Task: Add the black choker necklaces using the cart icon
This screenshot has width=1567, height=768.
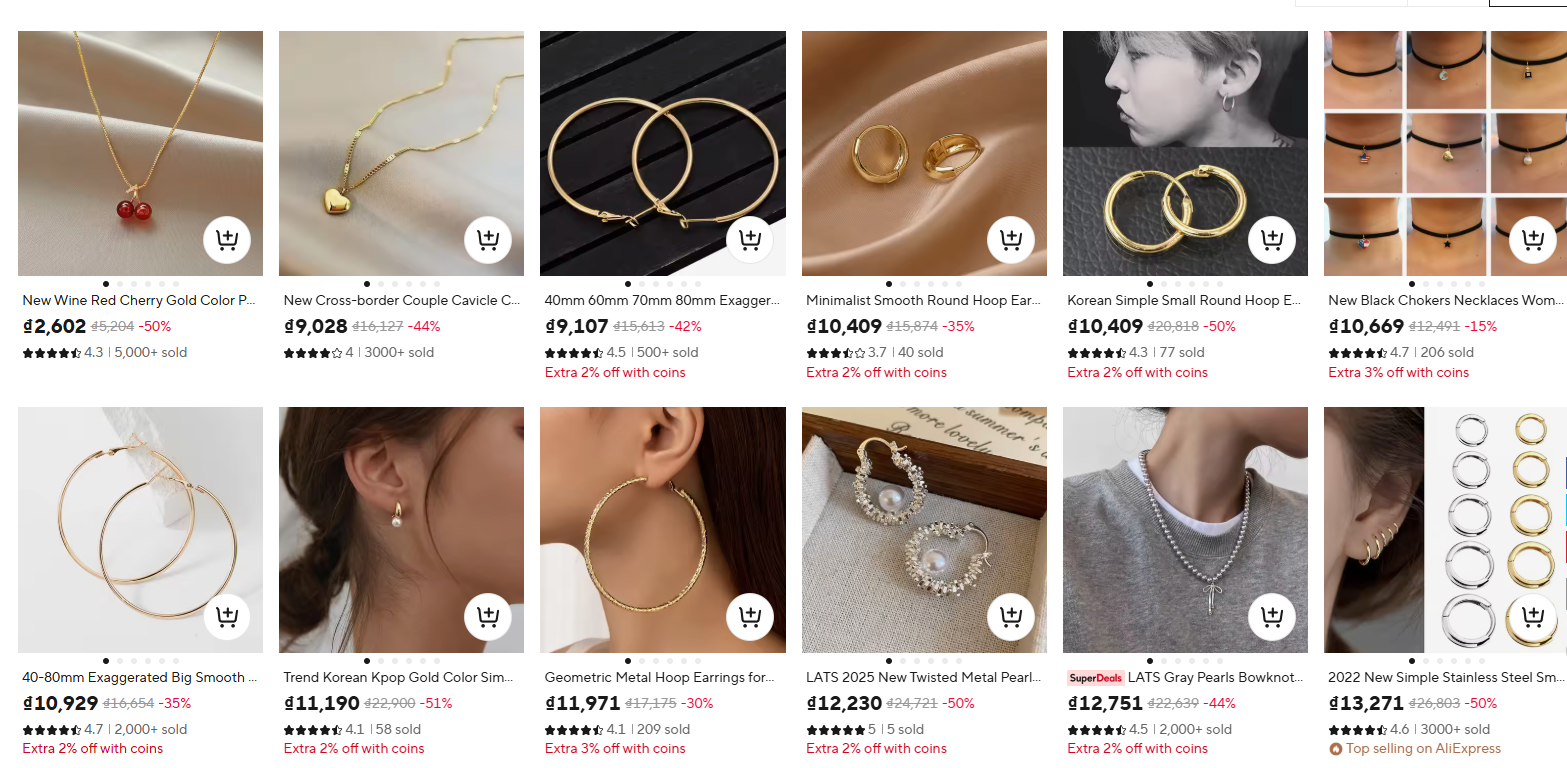Action: pos(1532,240)
